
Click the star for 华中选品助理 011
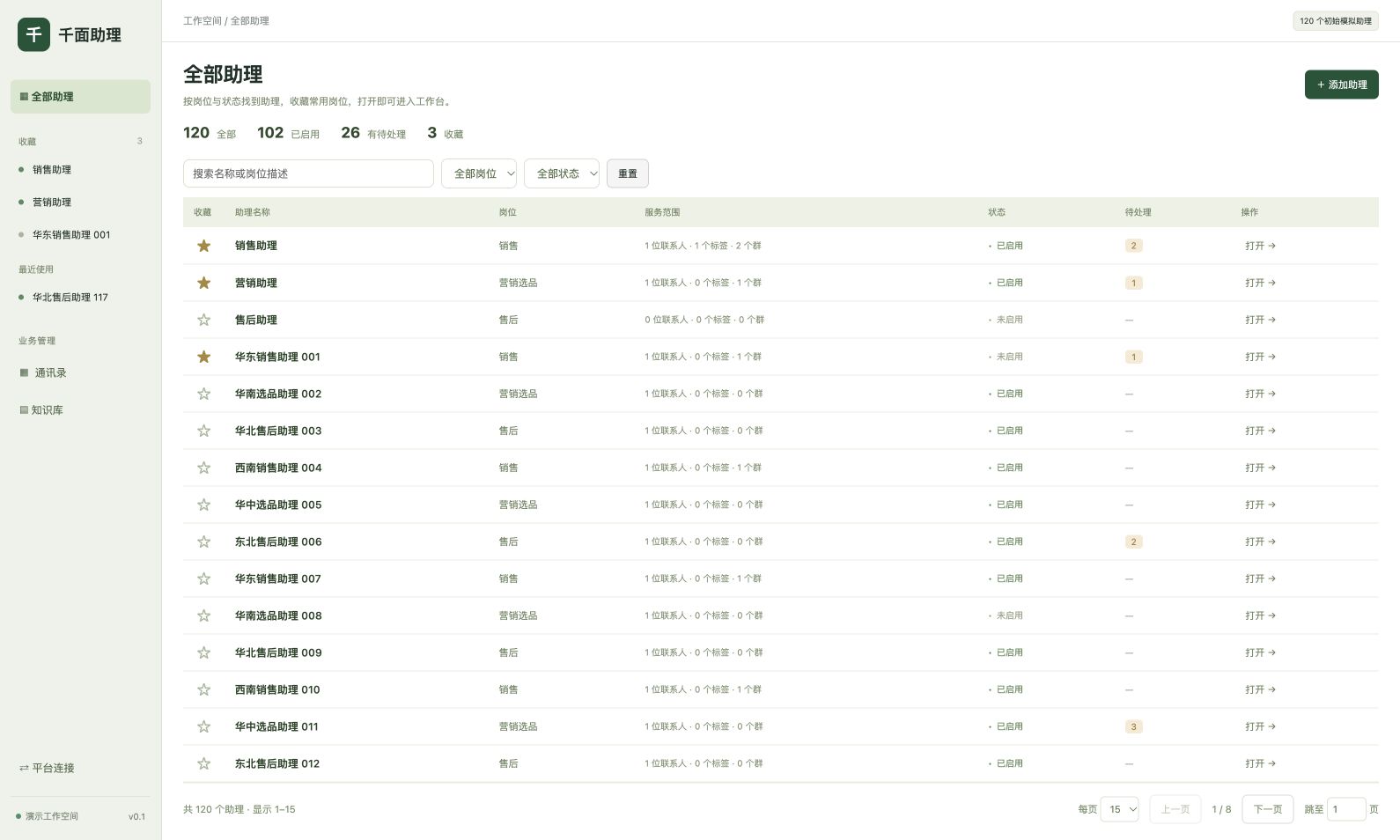click(203, 726)
